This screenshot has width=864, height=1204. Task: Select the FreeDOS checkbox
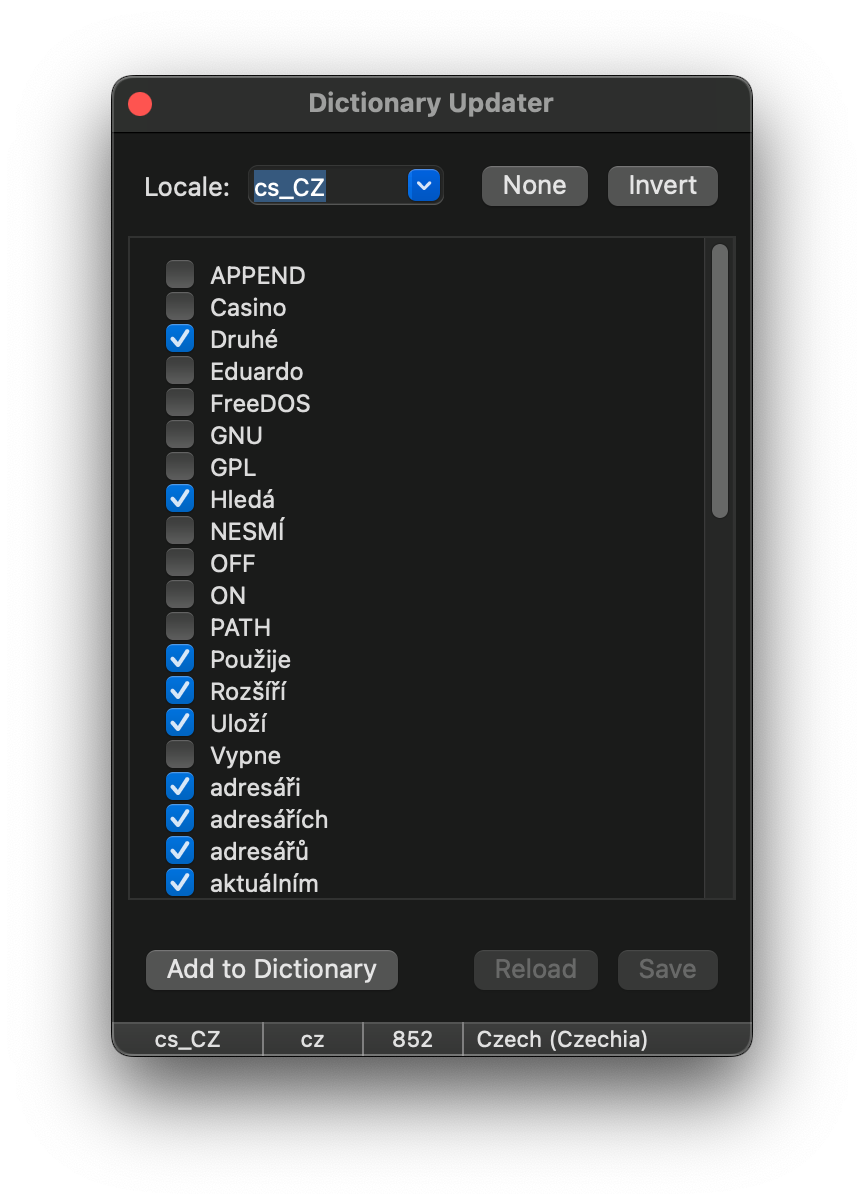click(x=180, y=403)
